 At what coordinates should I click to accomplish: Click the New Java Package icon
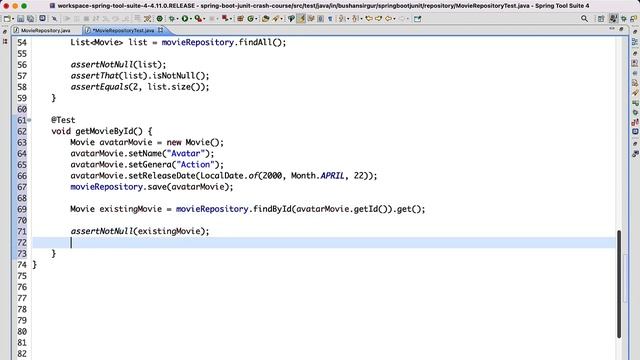[x=240, y=19]
